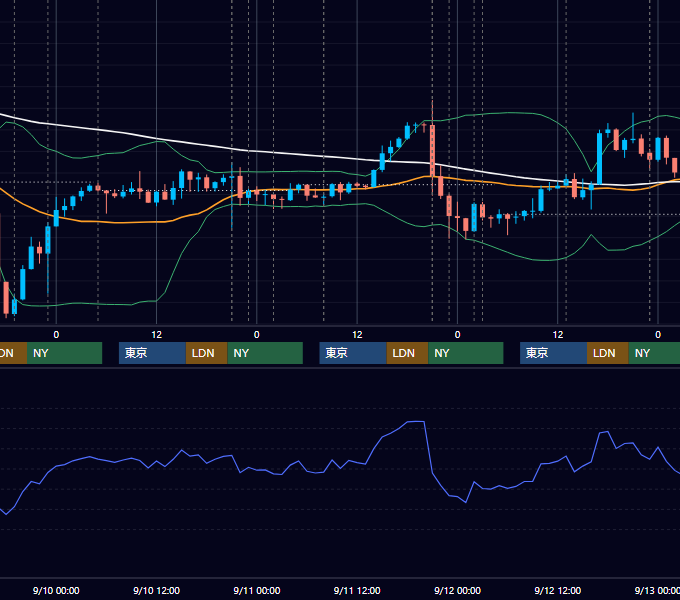Image resolution: width=680 pixels, height=600 pixels.
Task: Select the 東京 session block on 9/12
Action: [554, 353]
